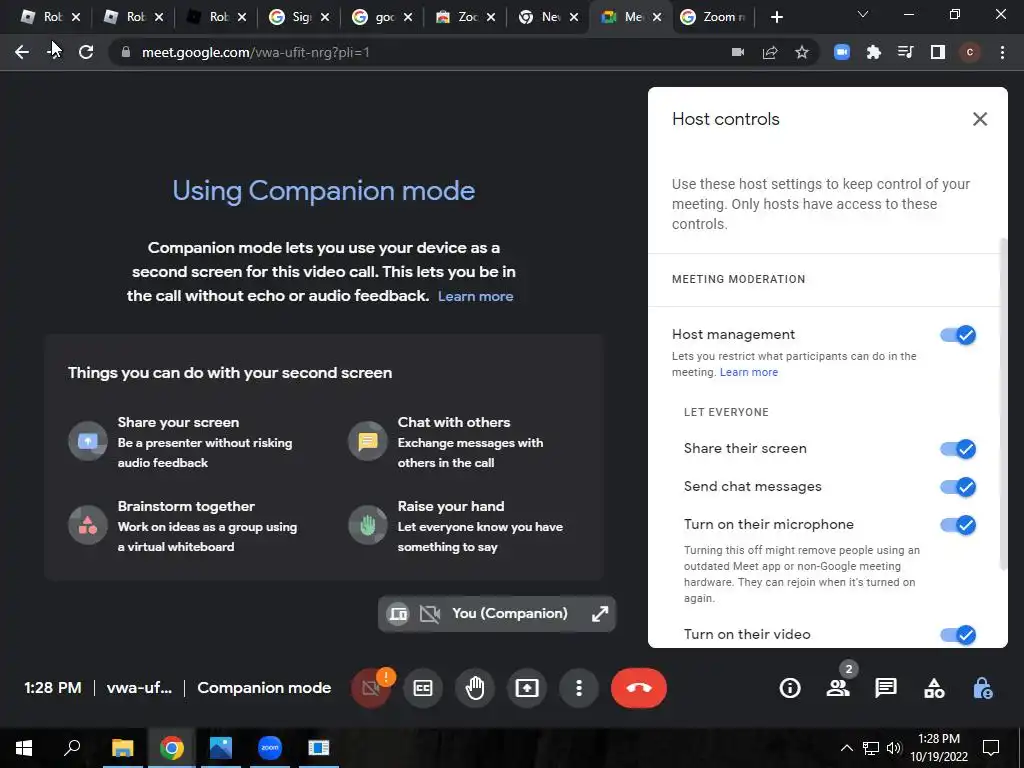The height and width of the screenshot is (768, 1024).
Task: Toggle Send chat messages off
Action: tap(957, 487)
